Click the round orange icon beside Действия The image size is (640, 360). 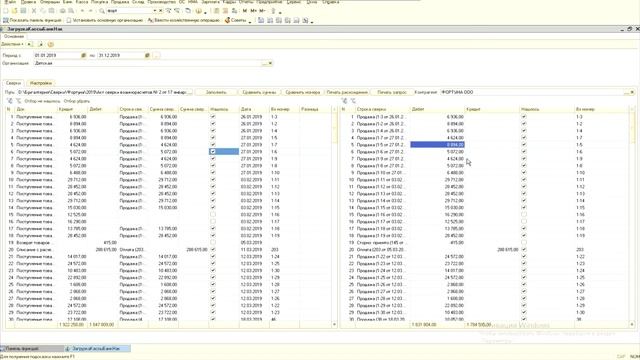(x=51, y=44)
